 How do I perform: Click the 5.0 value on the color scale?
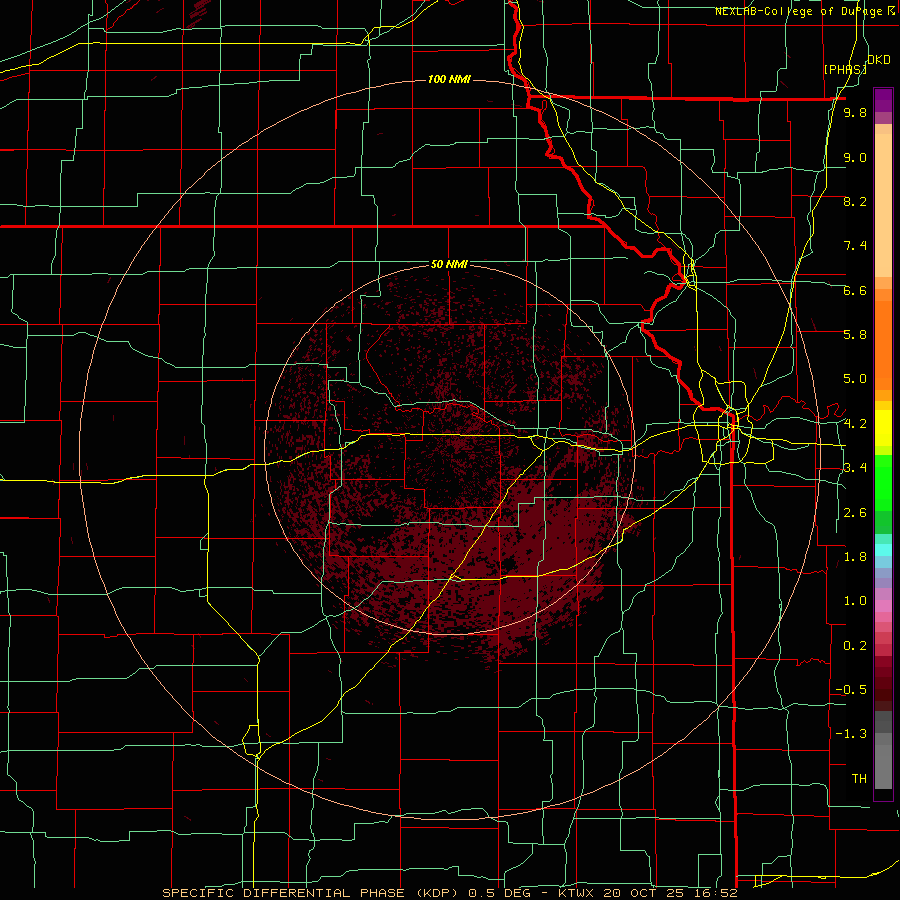pyautogui.click(x=855, y=379)
